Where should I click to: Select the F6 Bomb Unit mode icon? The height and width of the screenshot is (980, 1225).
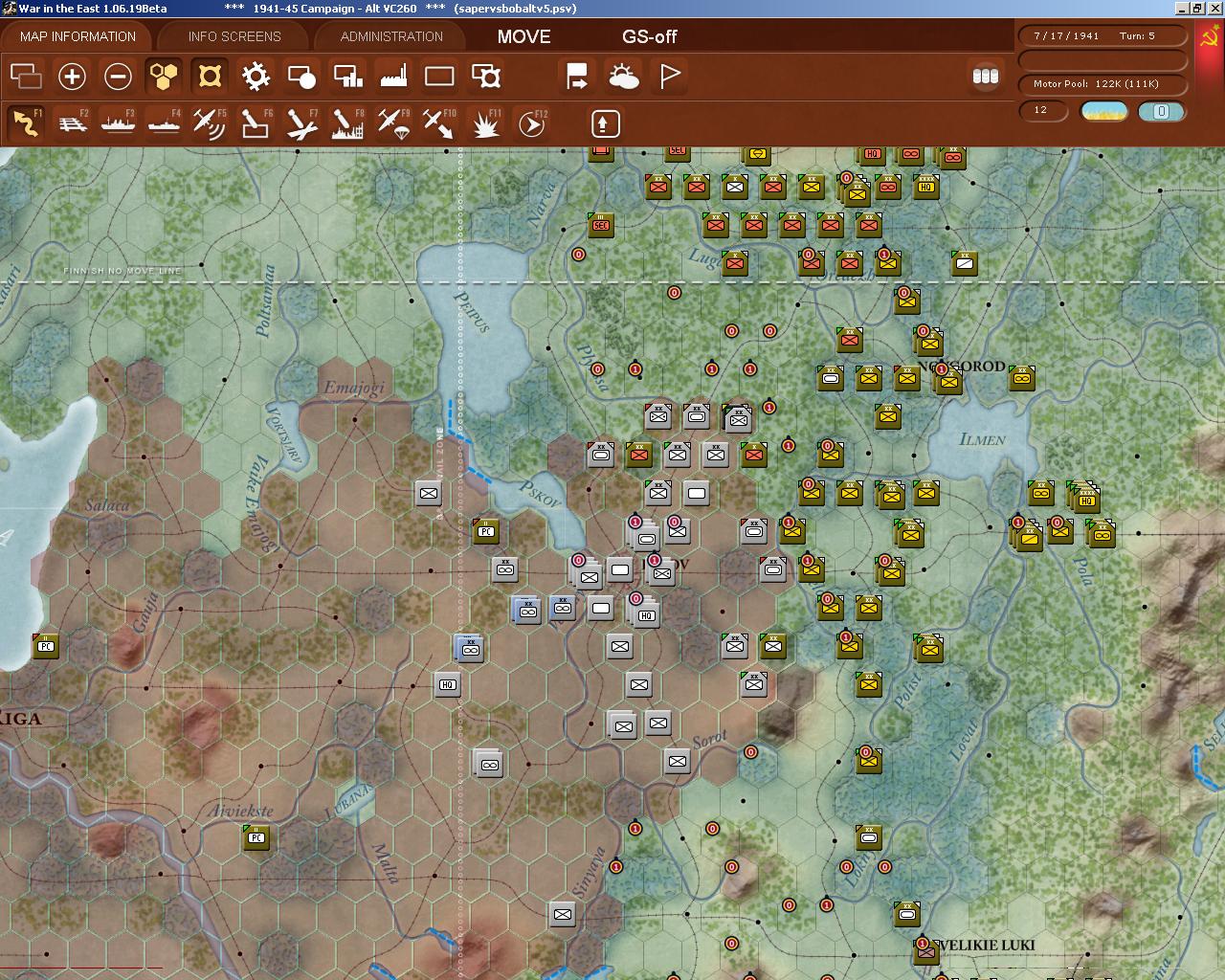tap(256, 123)
